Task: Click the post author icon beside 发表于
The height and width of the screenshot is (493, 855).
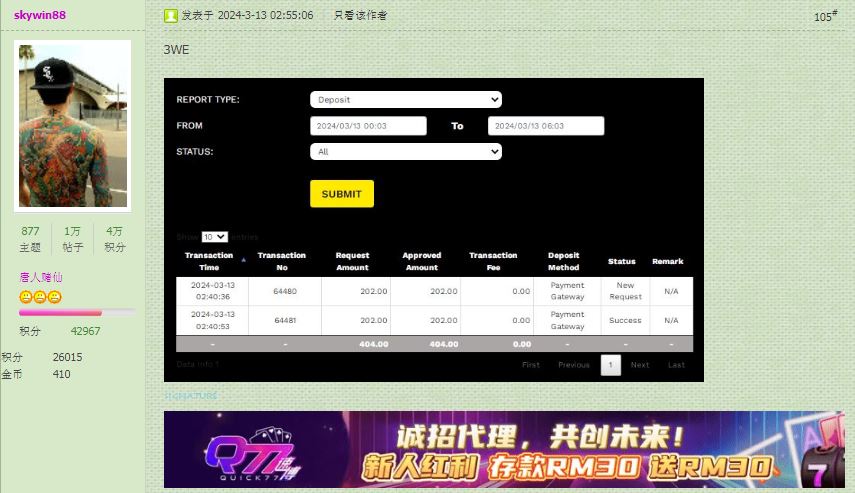Action: click(x=171, y=16)
